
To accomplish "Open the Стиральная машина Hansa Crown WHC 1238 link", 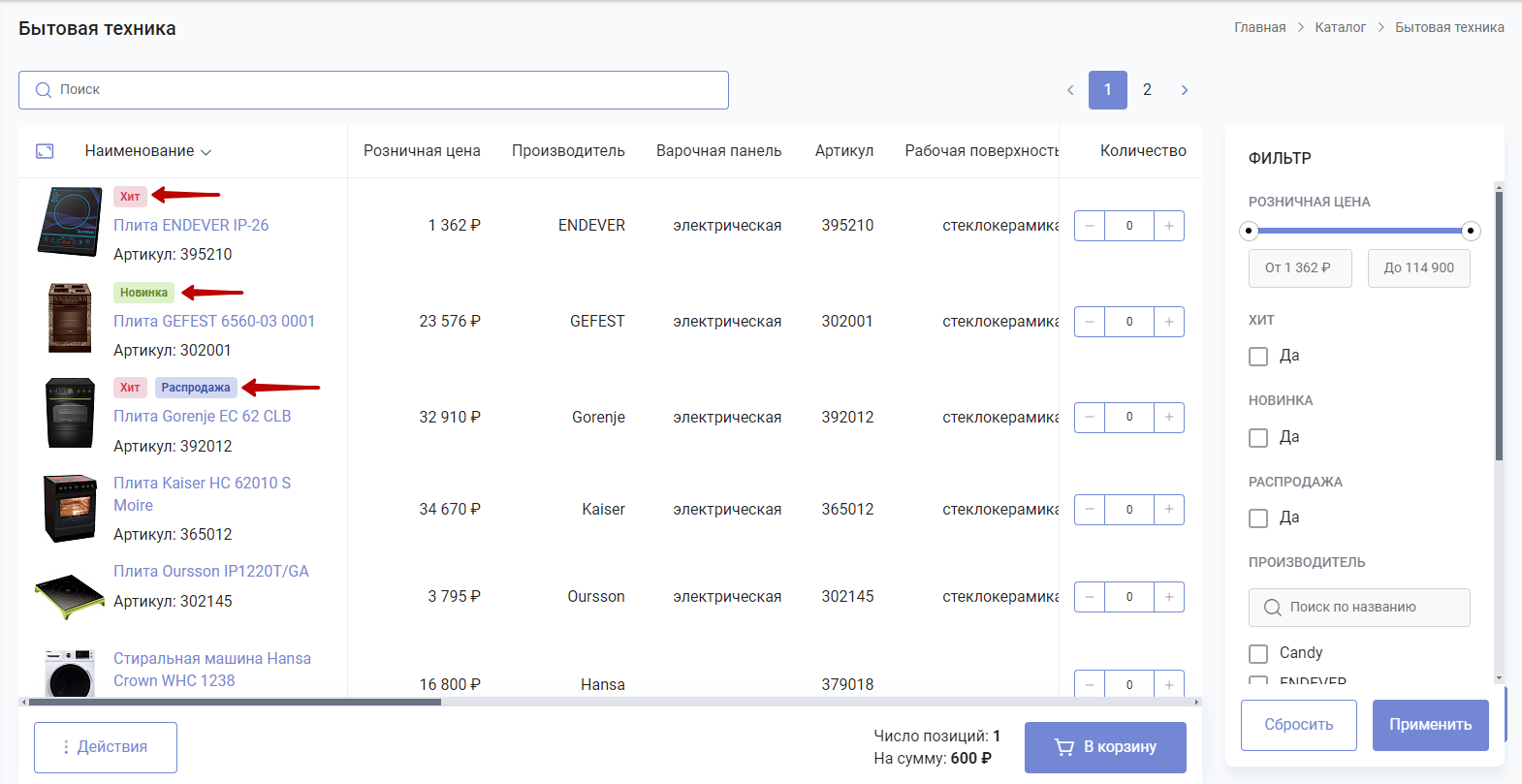I will [x=212, y=670].
